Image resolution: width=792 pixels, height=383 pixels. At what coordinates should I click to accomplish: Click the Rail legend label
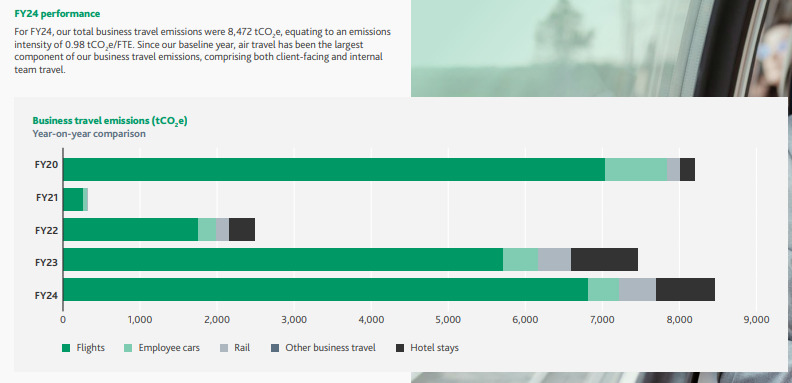(x=242, y=348)
